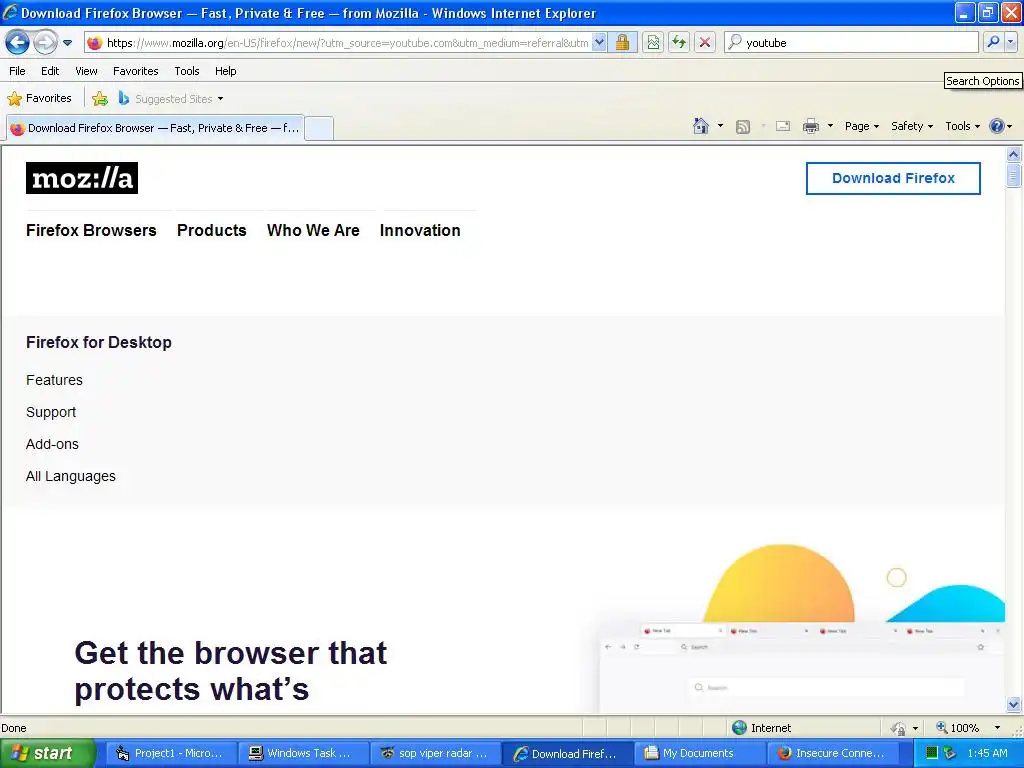This screenshot has width=1024, height=768.
Task: Stop loading with the red X icon
Action: 705,43
